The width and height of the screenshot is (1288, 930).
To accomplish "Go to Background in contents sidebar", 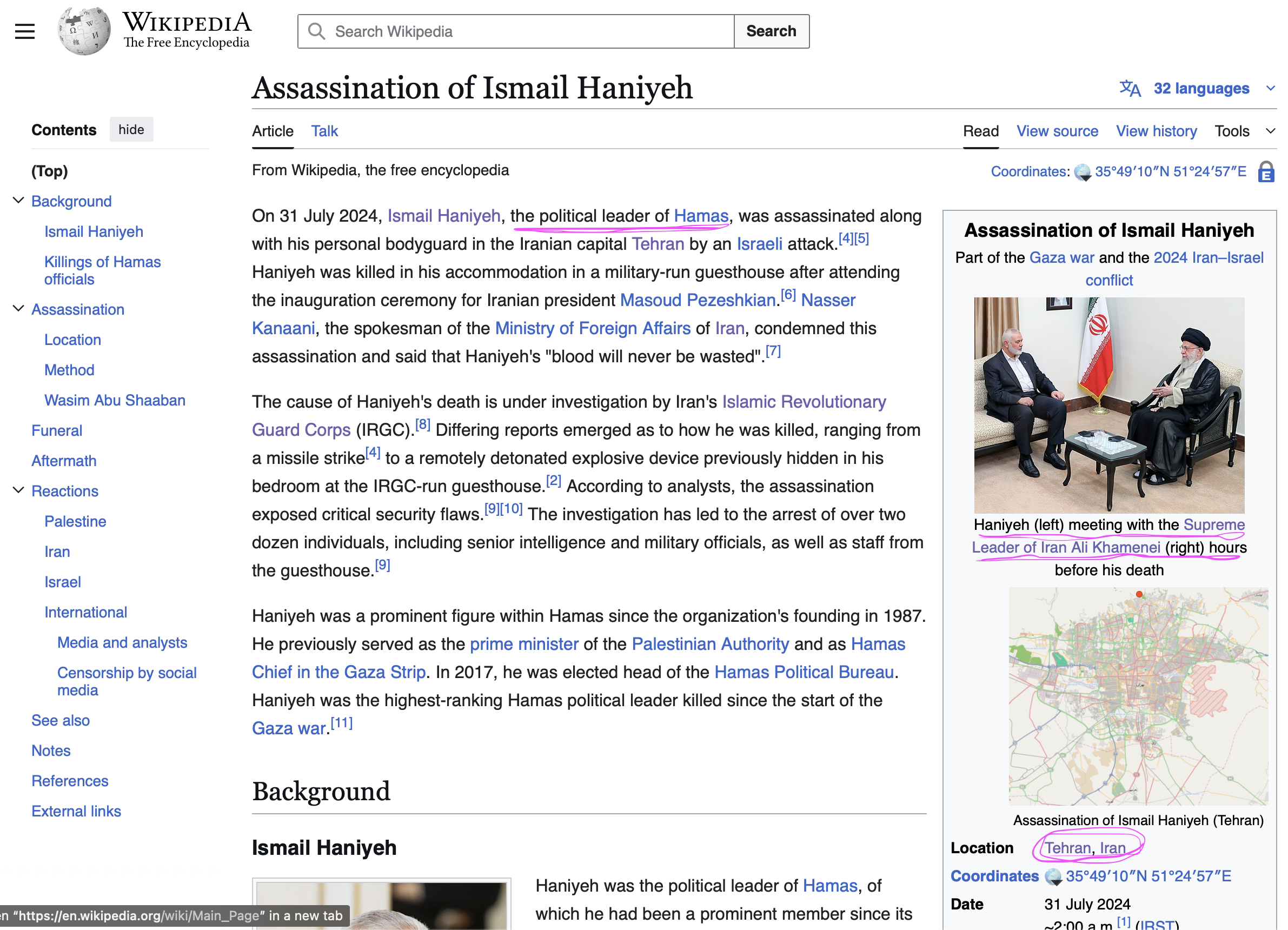I will (71, 202).
